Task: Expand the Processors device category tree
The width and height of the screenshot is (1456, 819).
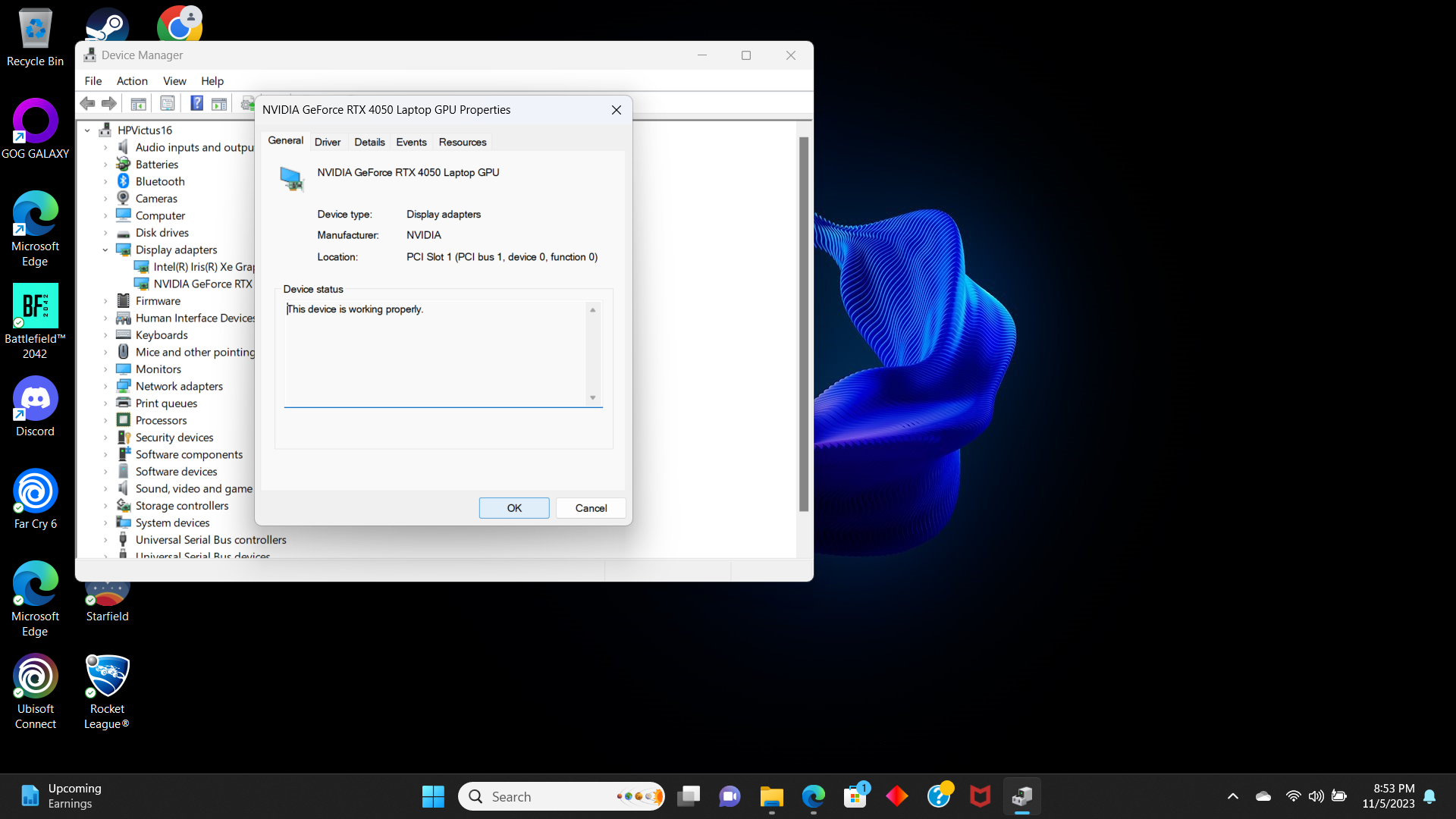Action: [108, 420]
